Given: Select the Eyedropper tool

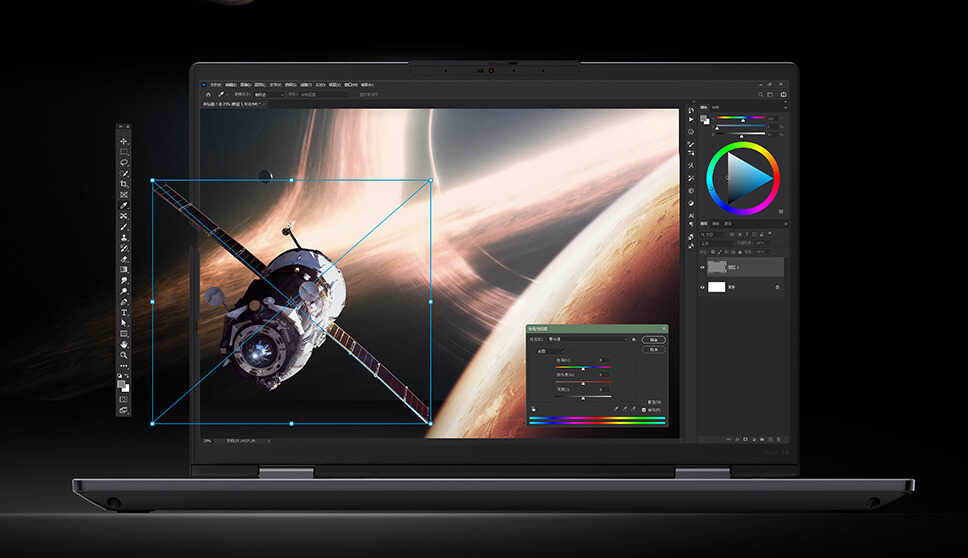Looking at the screenshot, I should 123,206.
